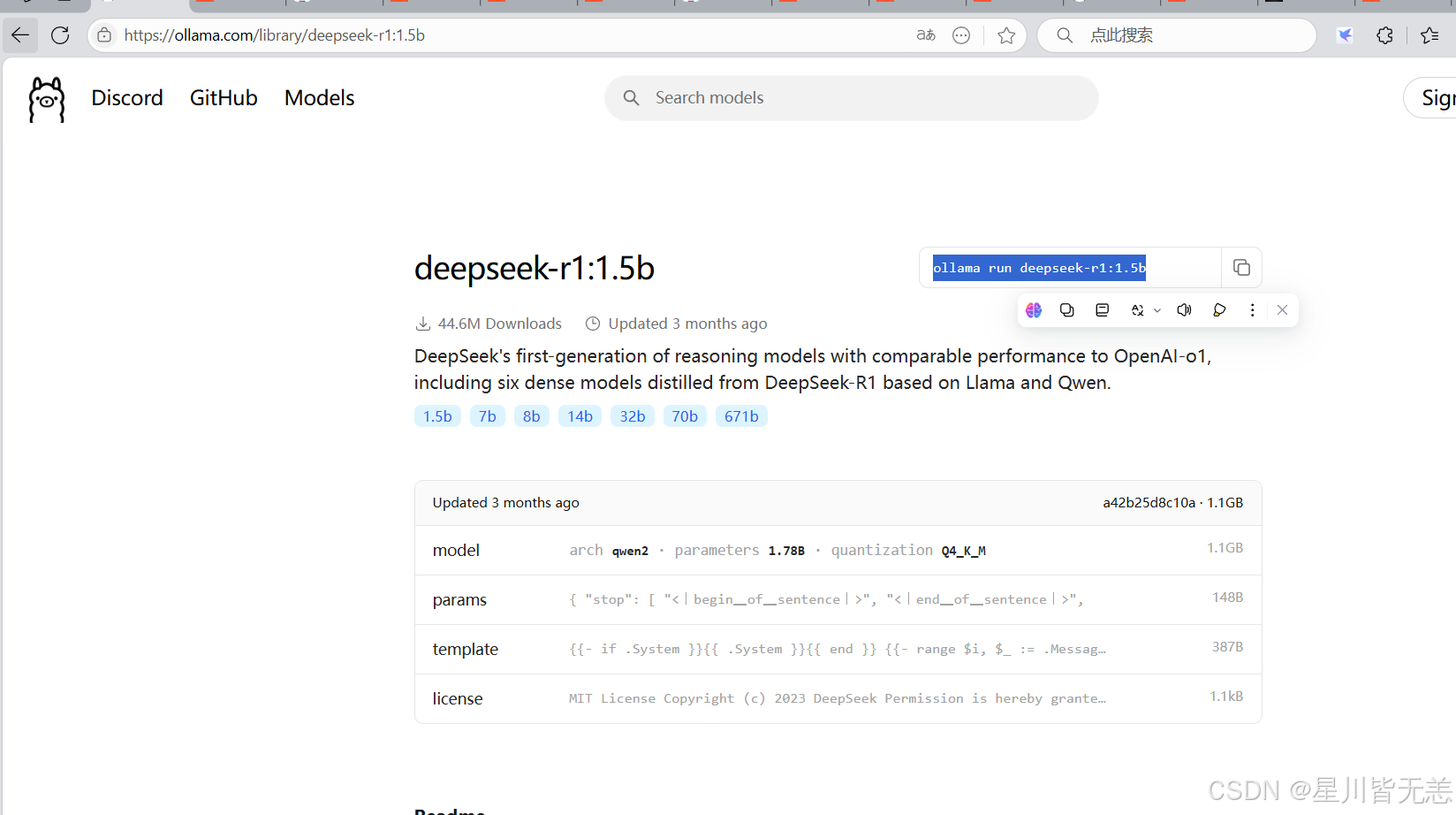Open the extensions puzzle icon
1456x815 pixels.
tap(1384, 35)
